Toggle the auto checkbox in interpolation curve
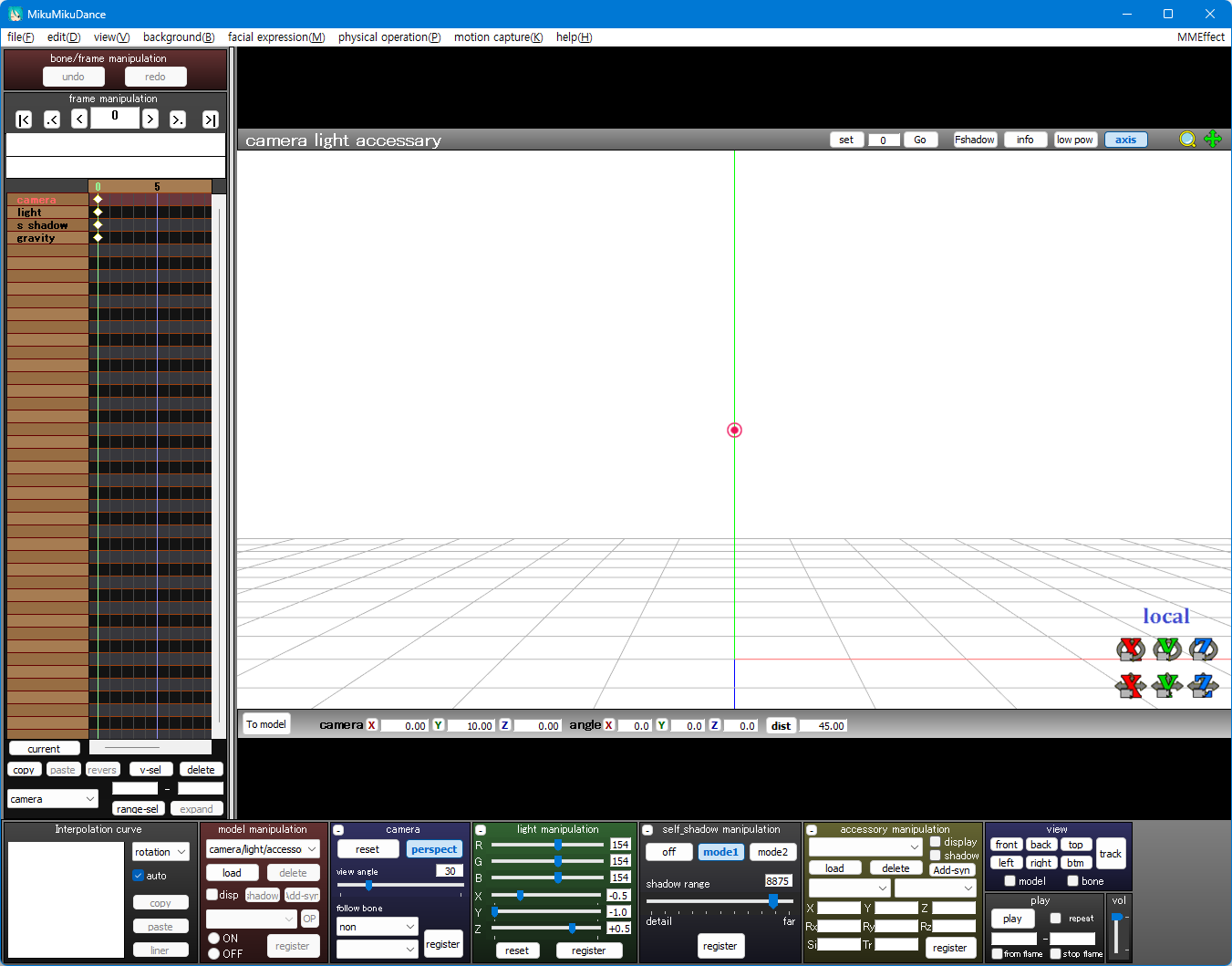This screenshot has height=966, width=1232. 139,875
